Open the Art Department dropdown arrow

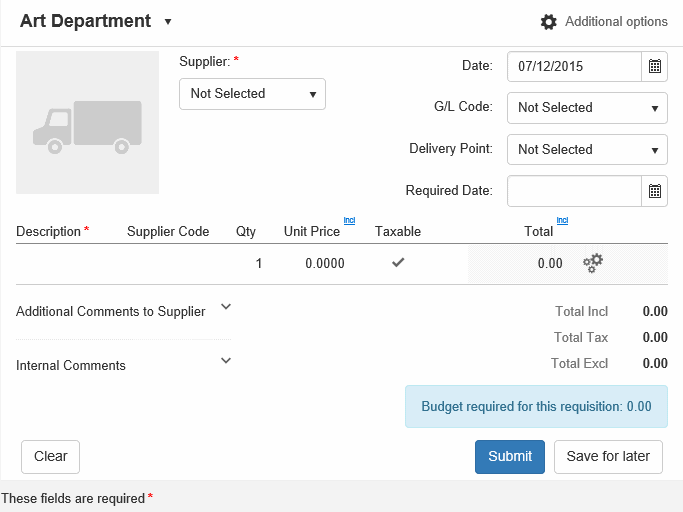pyautogui.click(x=168, y=22)
